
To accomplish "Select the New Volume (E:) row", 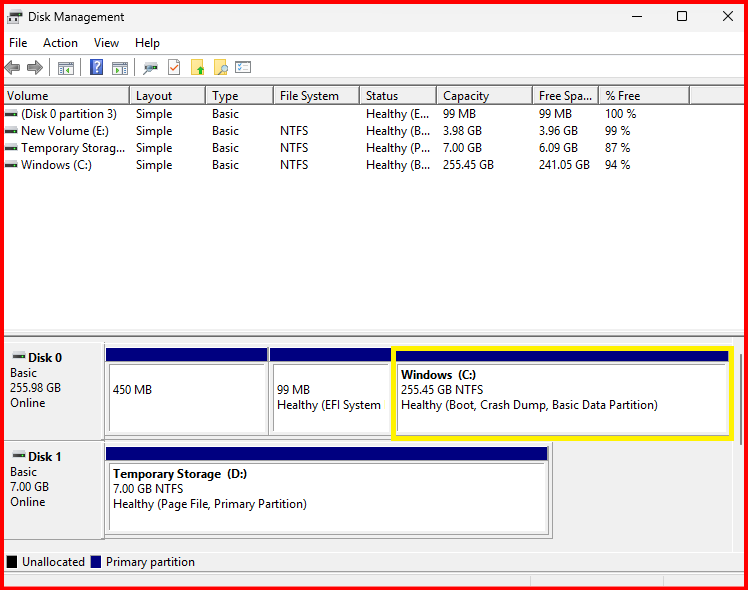I will pyautogui.click(x=65, y=131).
